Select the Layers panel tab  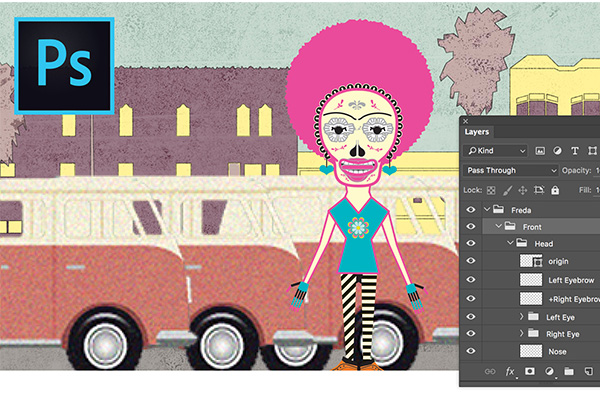coord(477,132)
